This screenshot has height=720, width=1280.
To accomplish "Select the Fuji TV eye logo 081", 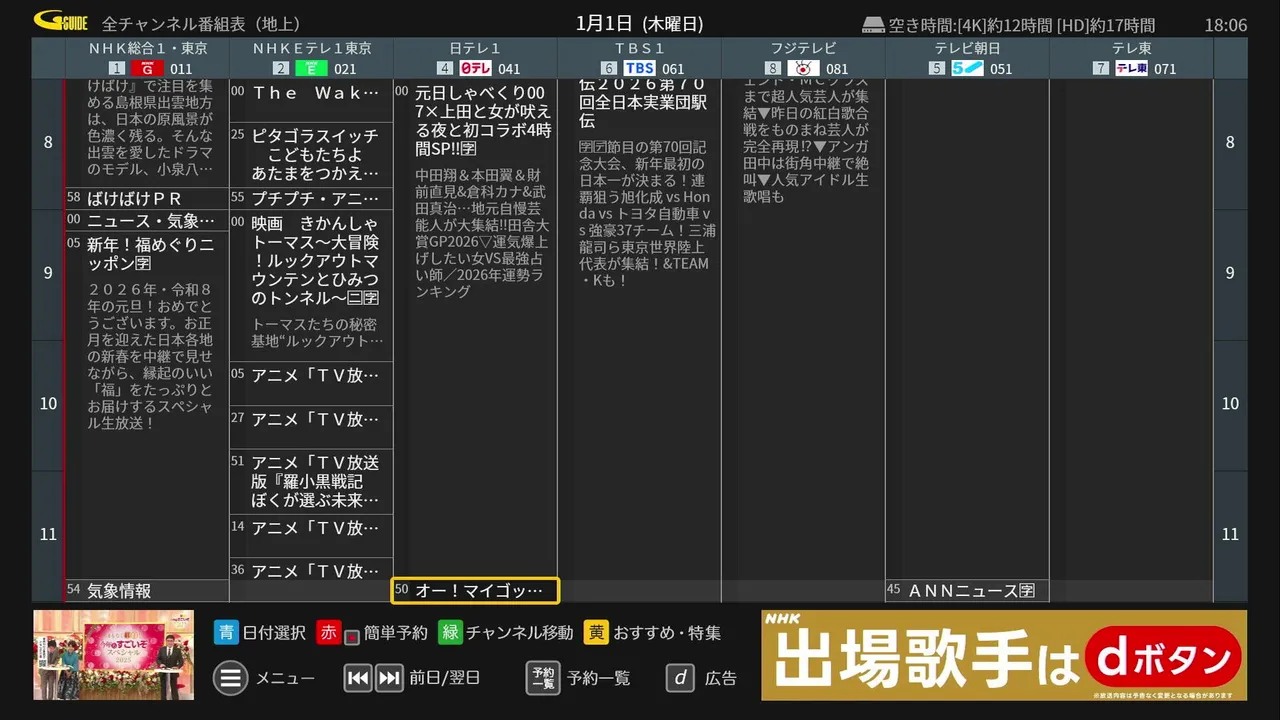I will (x=803, y=68).
